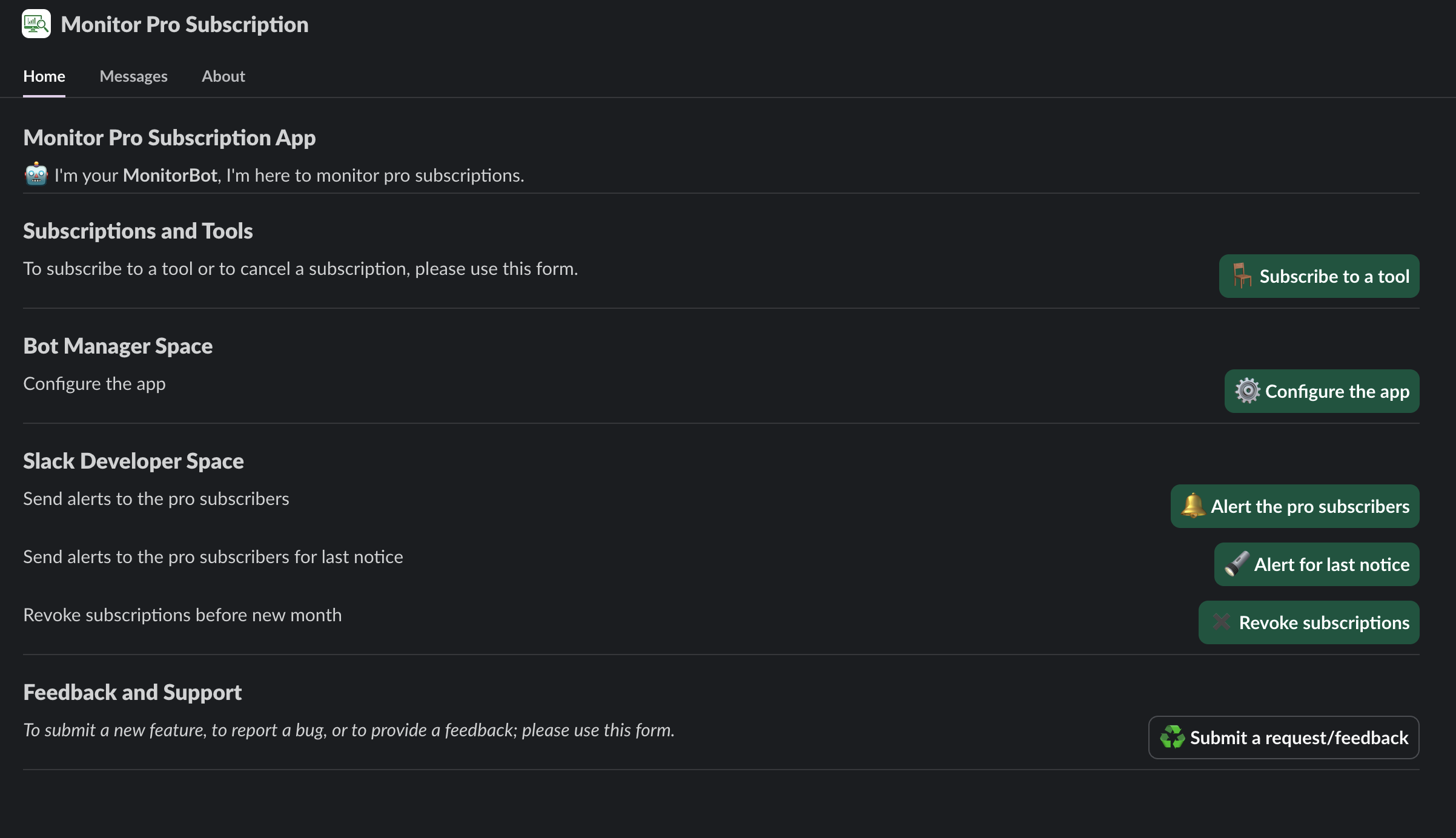Click the Monitor Pro Subscription app logo
1456x838 pixels.
36,24
